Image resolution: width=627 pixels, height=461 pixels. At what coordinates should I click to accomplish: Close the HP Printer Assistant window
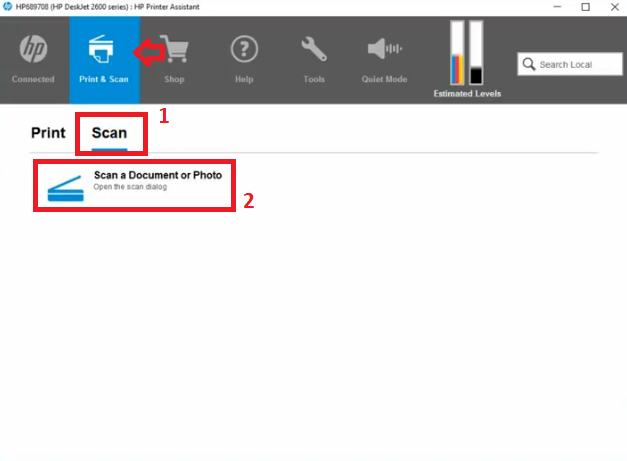[615, 7]
